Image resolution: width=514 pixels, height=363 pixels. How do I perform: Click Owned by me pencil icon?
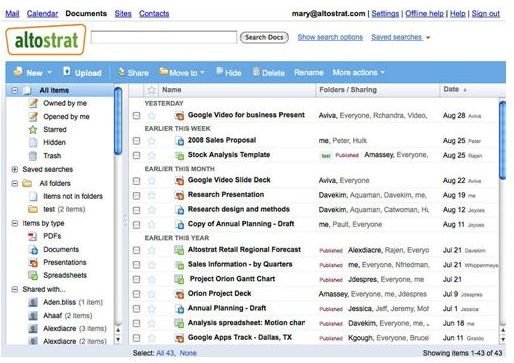pyautogui.click(x=33, y=103)
